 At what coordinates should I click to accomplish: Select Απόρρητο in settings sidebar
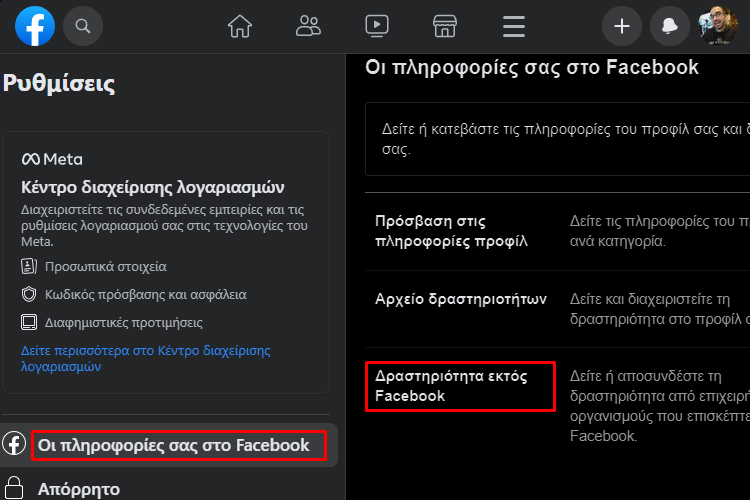coord(78,489)
